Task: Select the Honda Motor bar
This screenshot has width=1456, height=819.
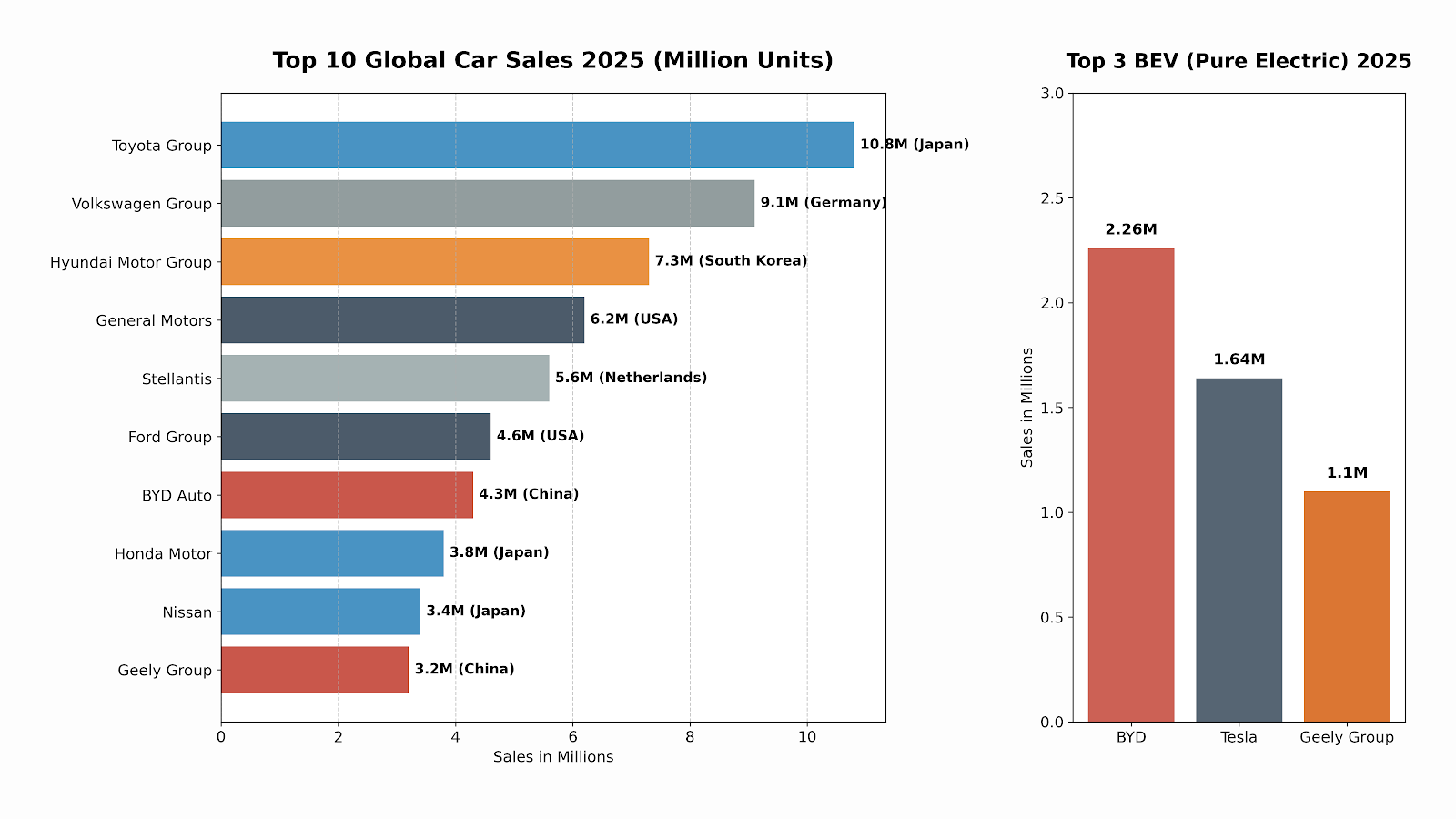Action: 332,553
